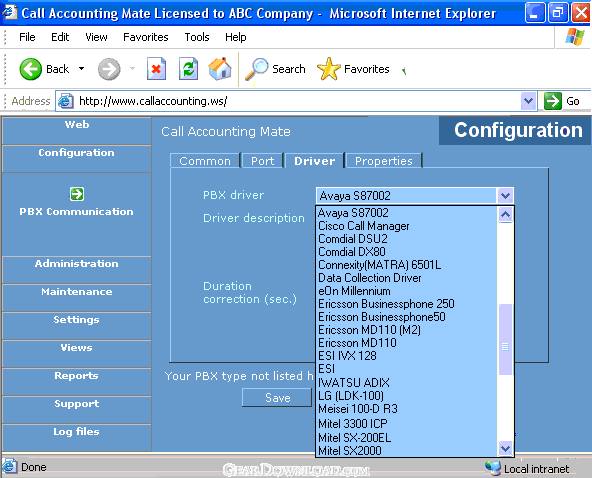Viewport: 592px width, 478px height.
Task: Open the Search magnifier icon
Action: tap(257, 69)
